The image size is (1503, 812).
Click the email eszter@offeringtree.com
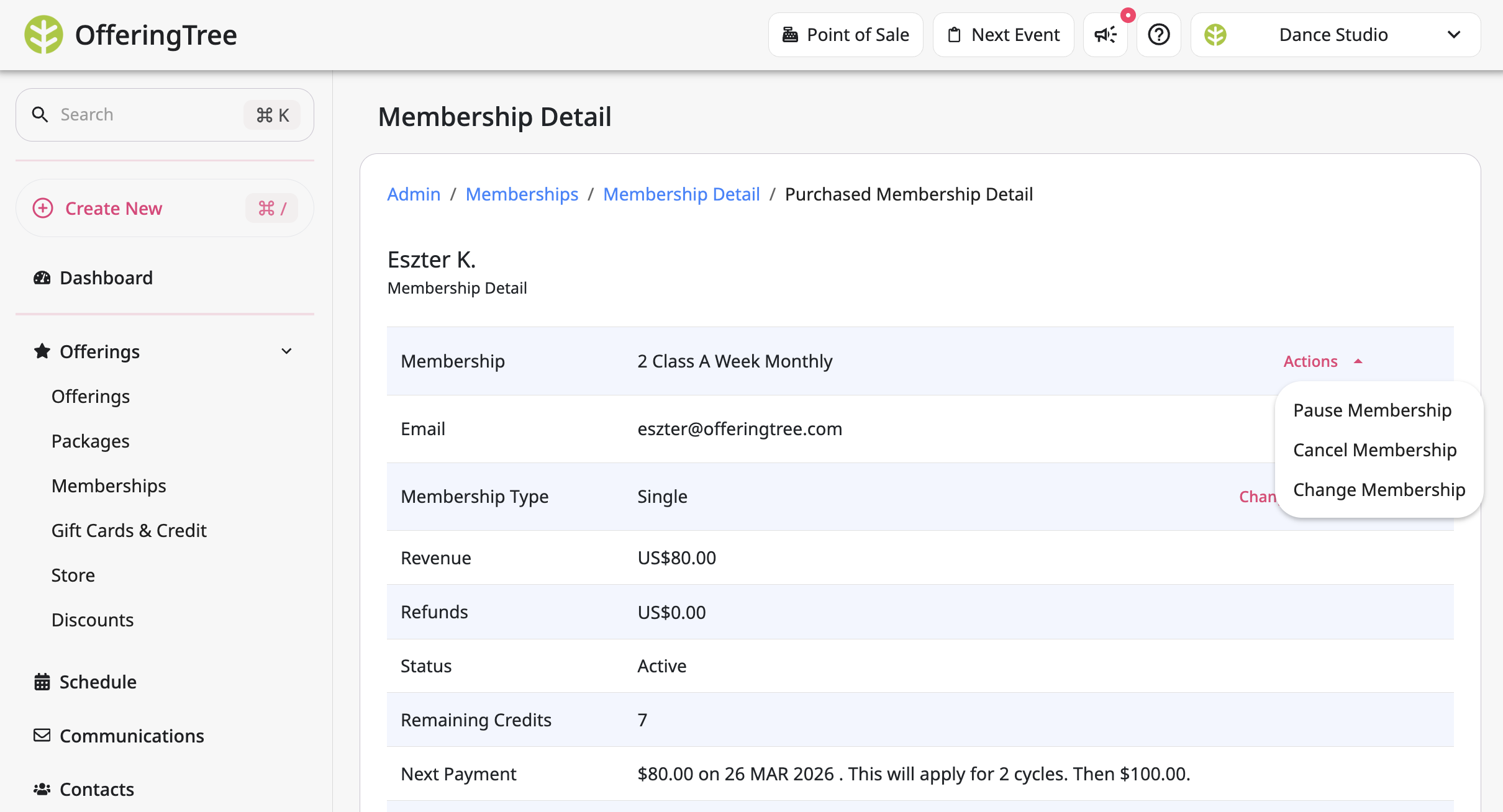[740, 429]
